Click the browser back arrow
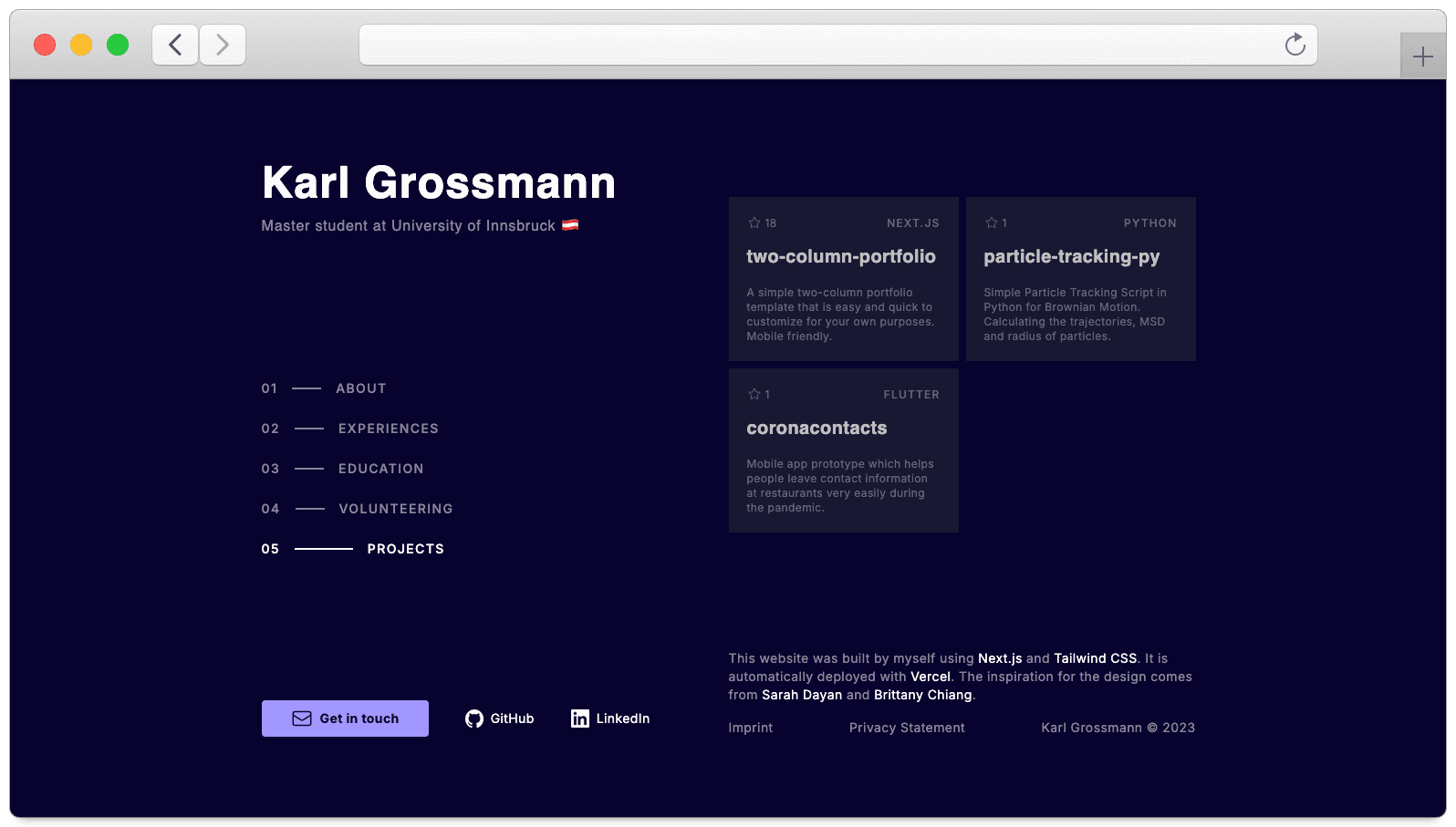Image resolution: width=1456 pixels, height=827 pixels. tap(175, 45)
